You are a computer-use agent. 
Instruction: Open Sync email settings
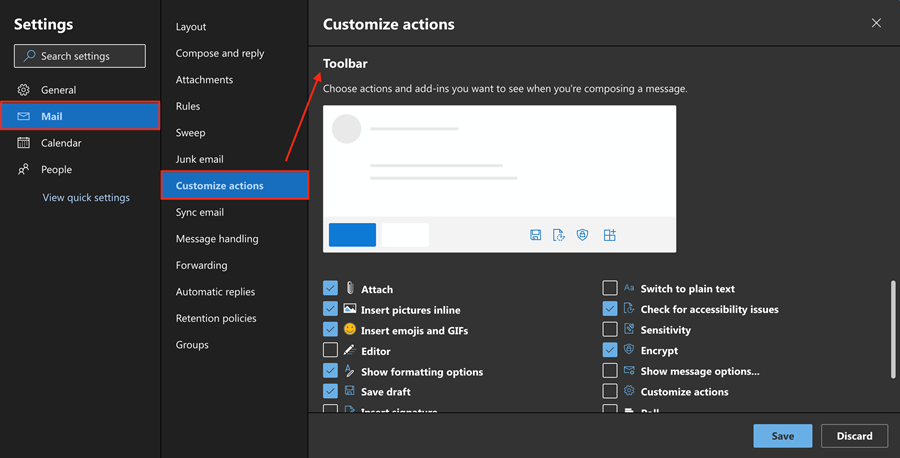[235, 212]
